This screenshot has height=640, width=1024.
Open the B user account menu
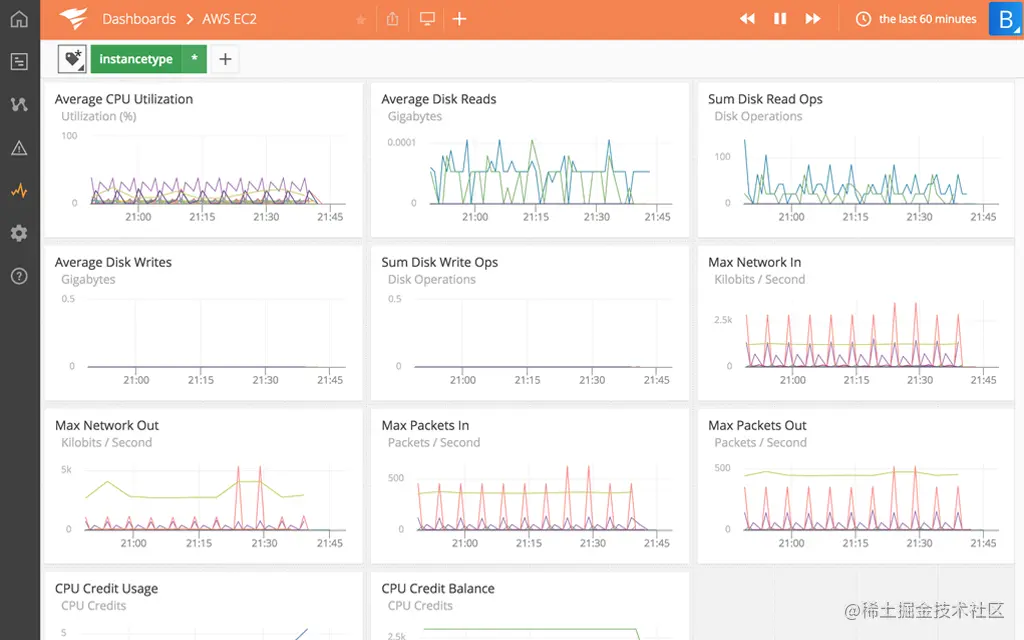pyautogui.click(x=1005, y=18)
